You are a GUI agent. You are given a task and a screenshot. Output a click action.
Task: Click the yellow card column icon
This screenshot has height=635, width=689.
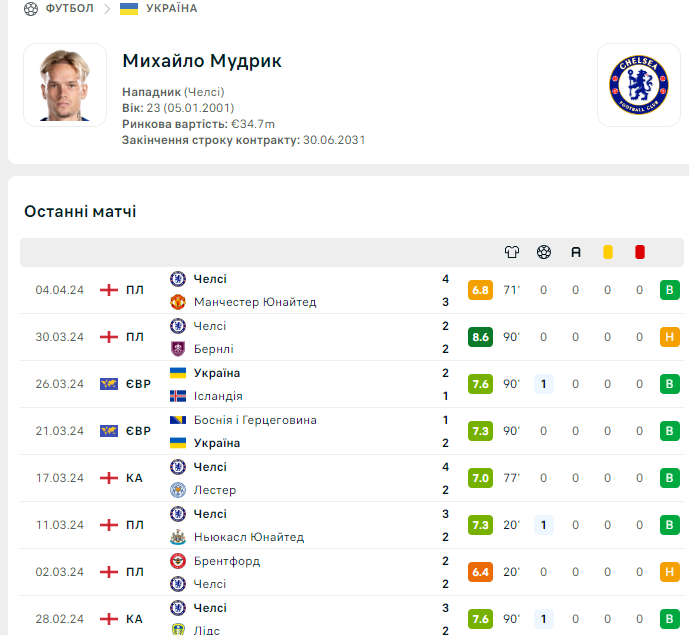pos(608,252)
